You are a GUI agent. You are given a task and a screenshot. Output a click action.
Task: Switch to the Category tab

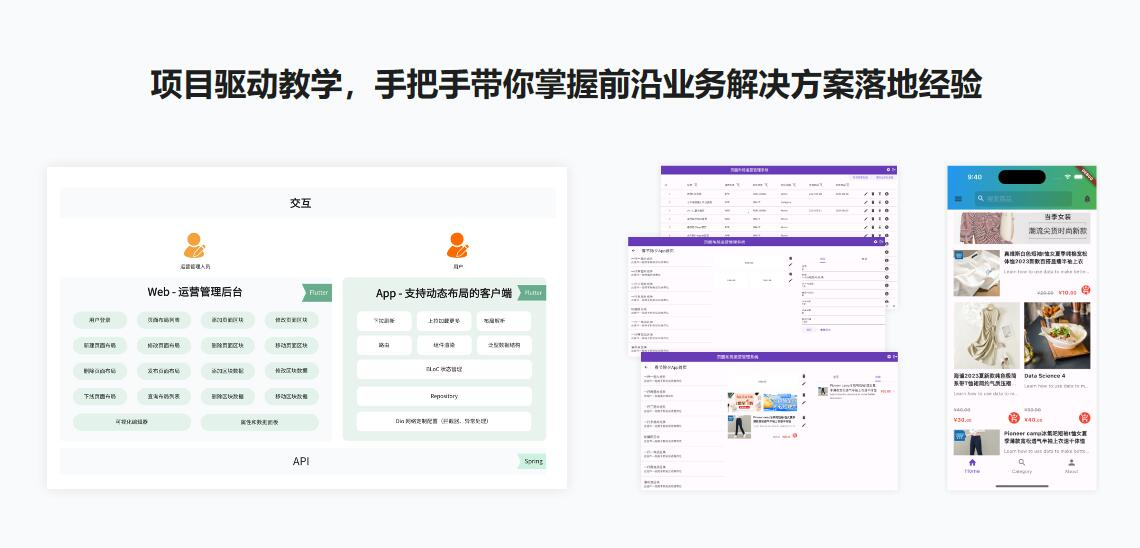coord(1021,466)
